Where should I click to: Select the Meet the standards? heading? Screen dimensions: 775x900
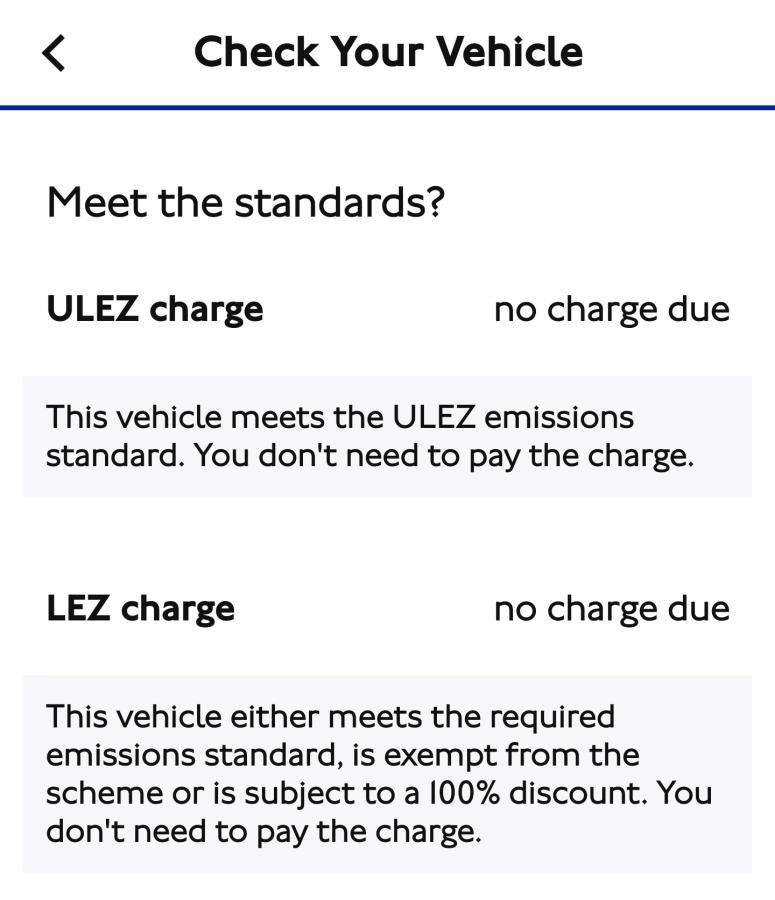(245, 202)
